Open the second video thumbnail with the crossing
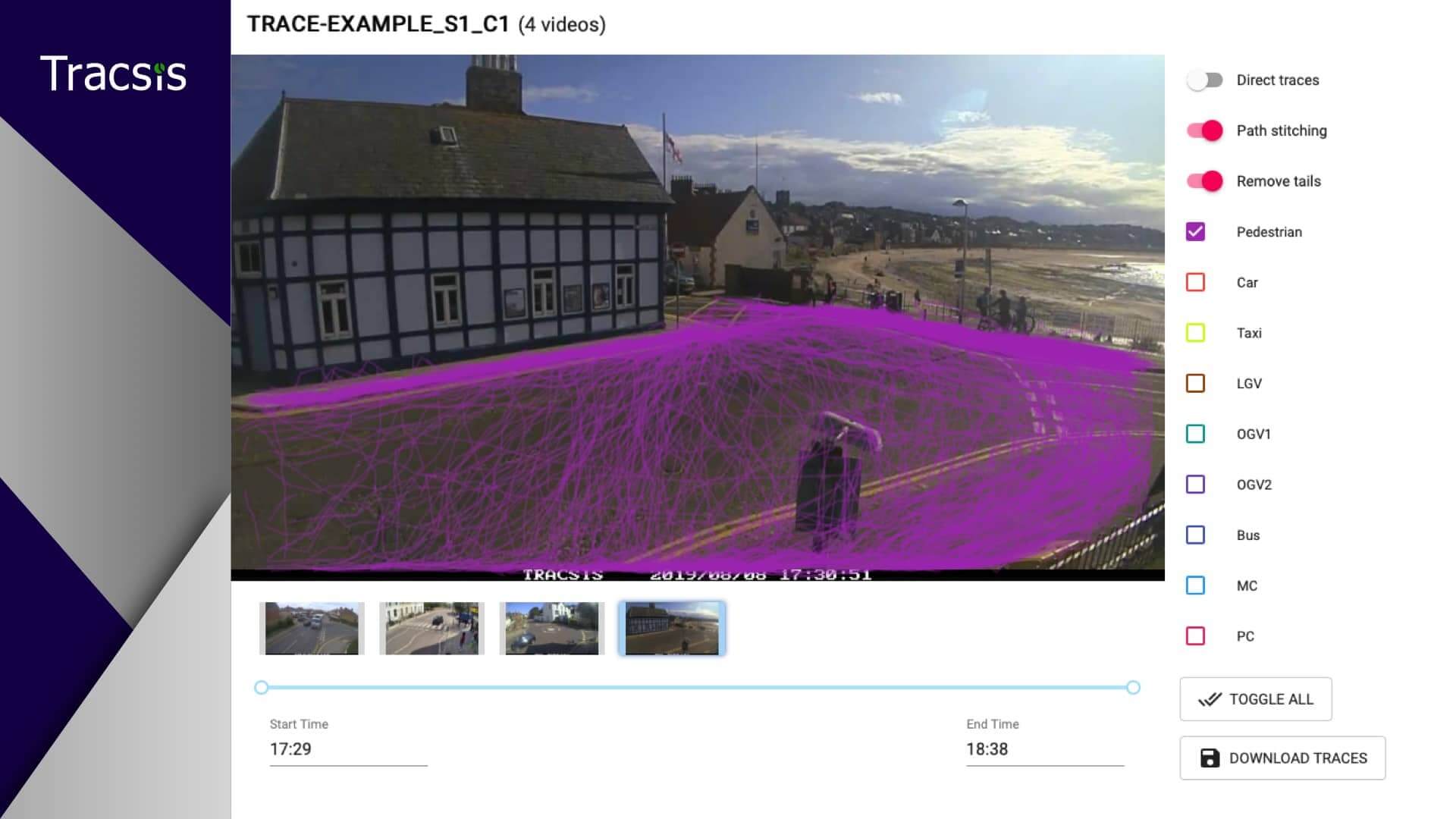Image resolution: width=1456 pixels, height=819 pixels. point(431,629)
